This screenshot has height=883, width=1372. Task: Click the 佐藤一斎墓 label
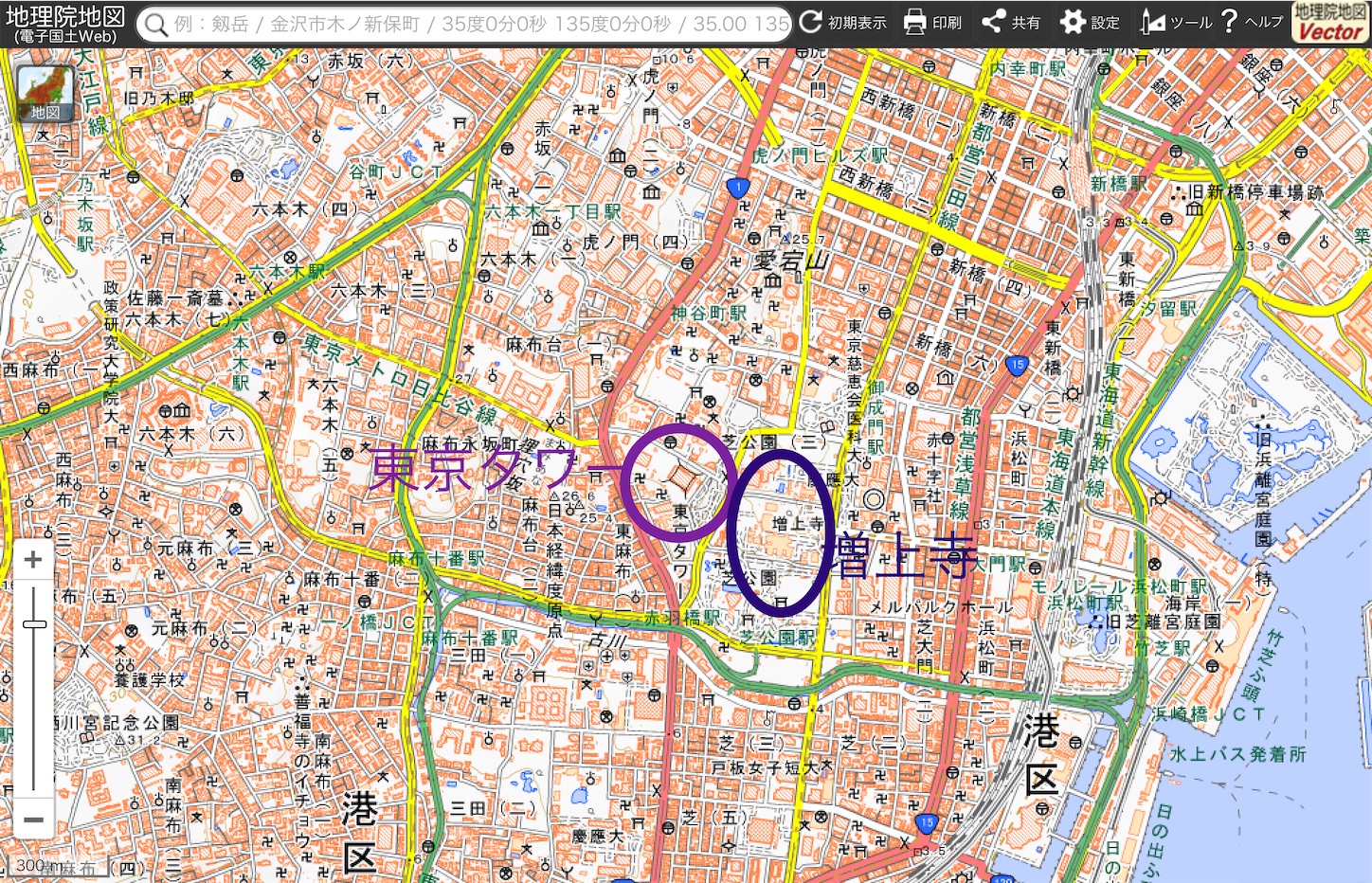tap(175, 297)
